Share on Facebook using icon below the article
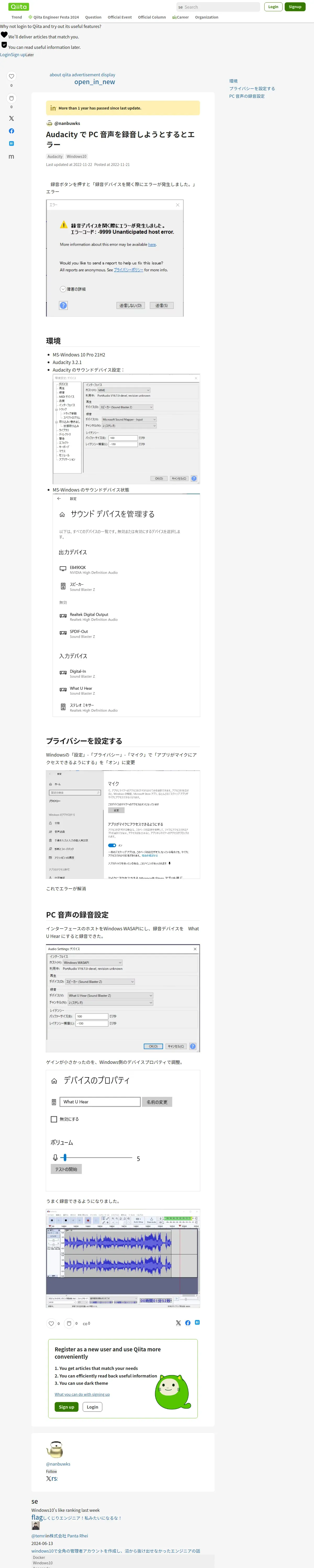This screenshot has height=1568, width=314. pyautogui.click(x=188, y=1323)
